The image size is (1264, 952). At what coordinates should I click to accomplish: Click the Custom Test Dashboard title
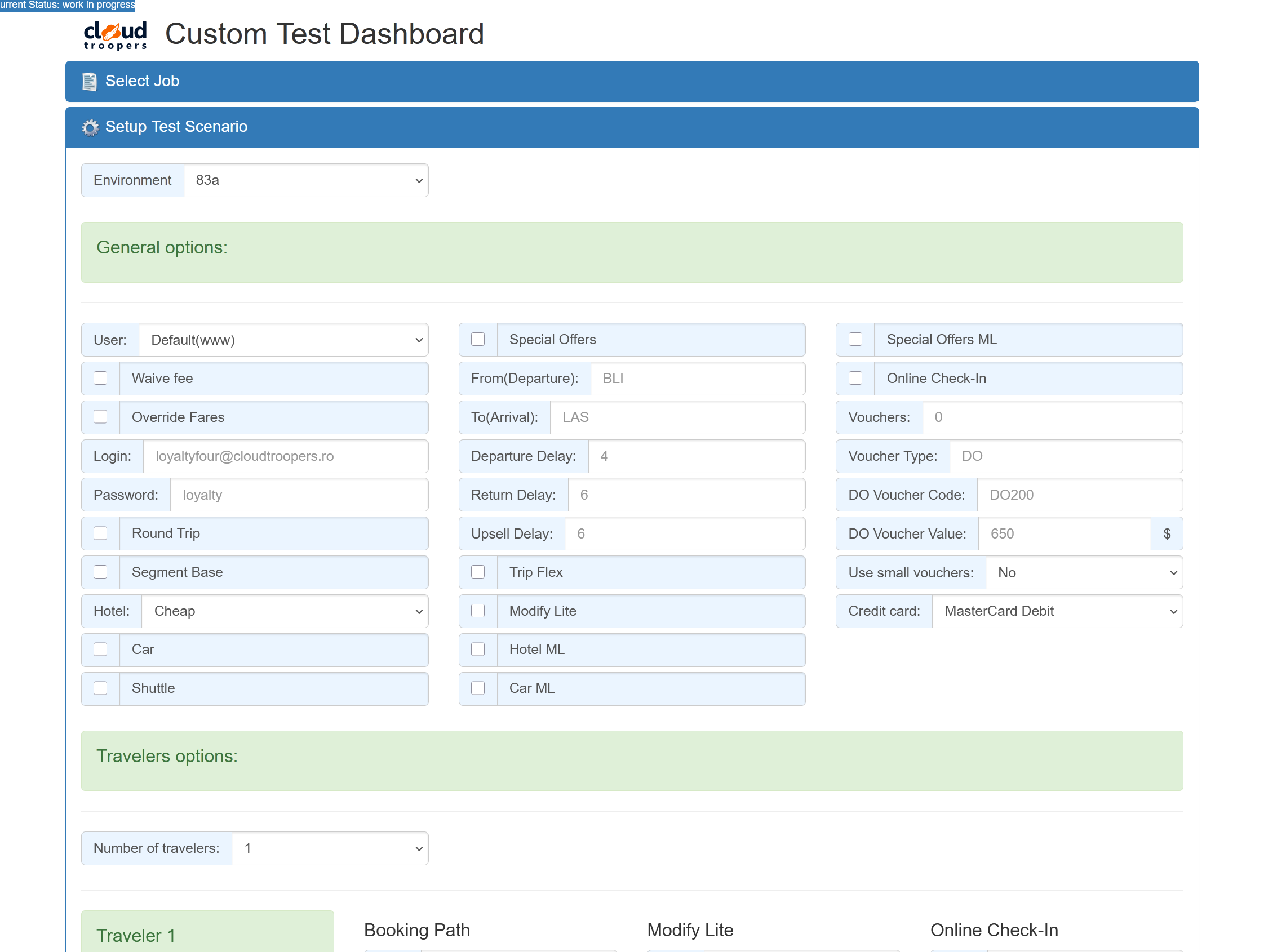(x=325, y=34)
